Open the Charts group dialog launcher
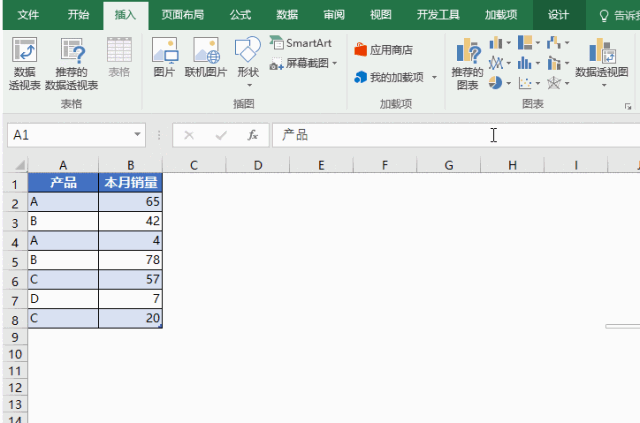The image size is (640, 423). point(629,105)
